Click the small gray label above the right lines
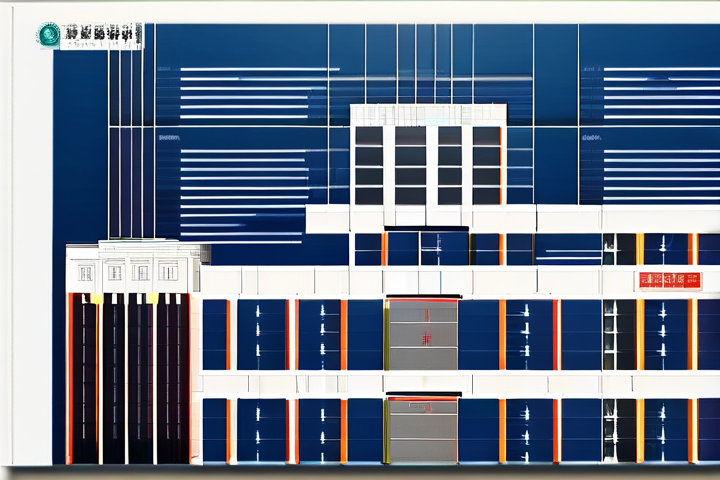 point(590,137)
